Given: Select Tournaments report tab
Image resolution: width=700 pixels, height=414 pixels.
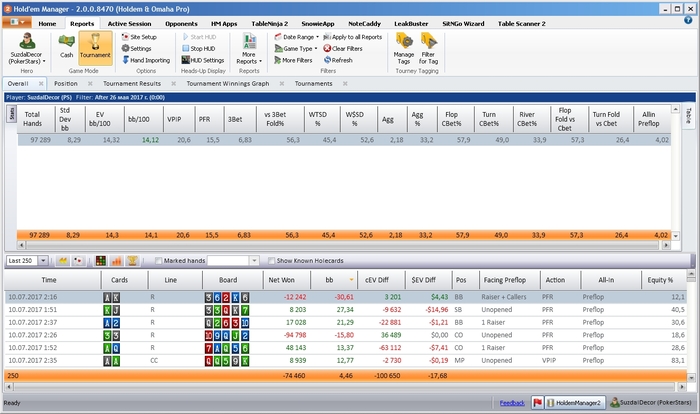Looking at the screenshot, I should point(313,84).
